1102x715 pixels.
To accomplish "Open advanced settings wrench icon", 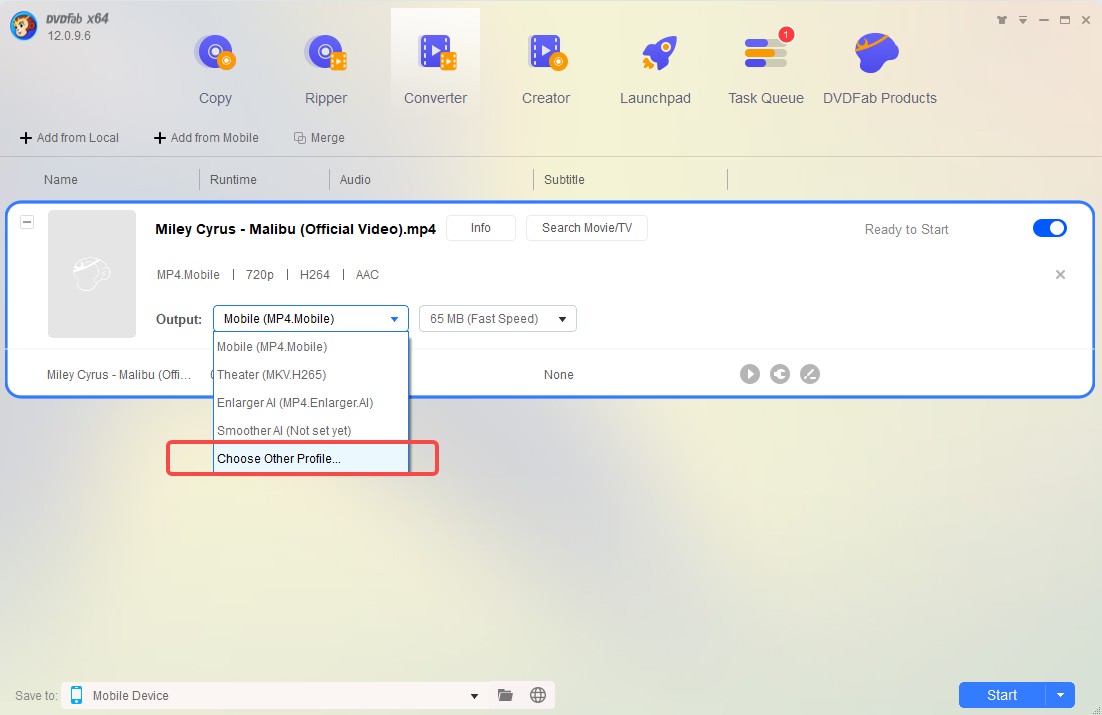I will (779, 374).
